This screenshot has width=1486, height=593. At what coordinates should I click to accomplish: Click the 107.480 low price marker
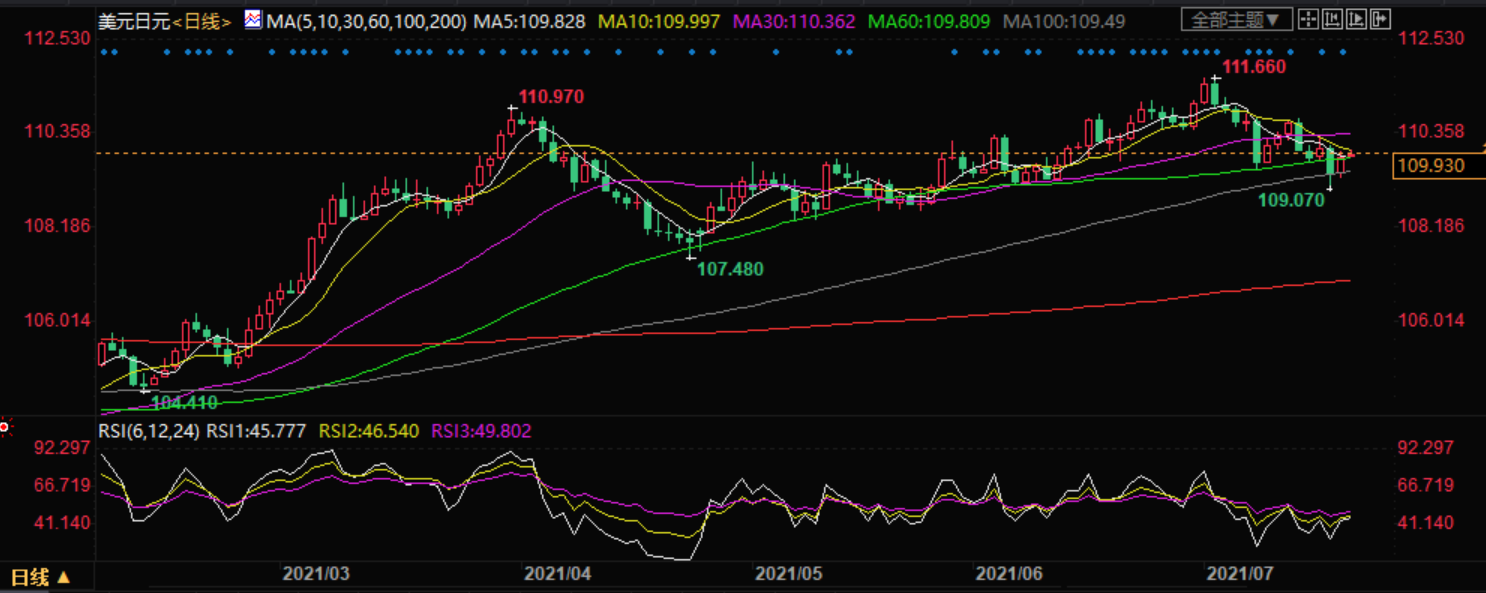coord(730,269)
